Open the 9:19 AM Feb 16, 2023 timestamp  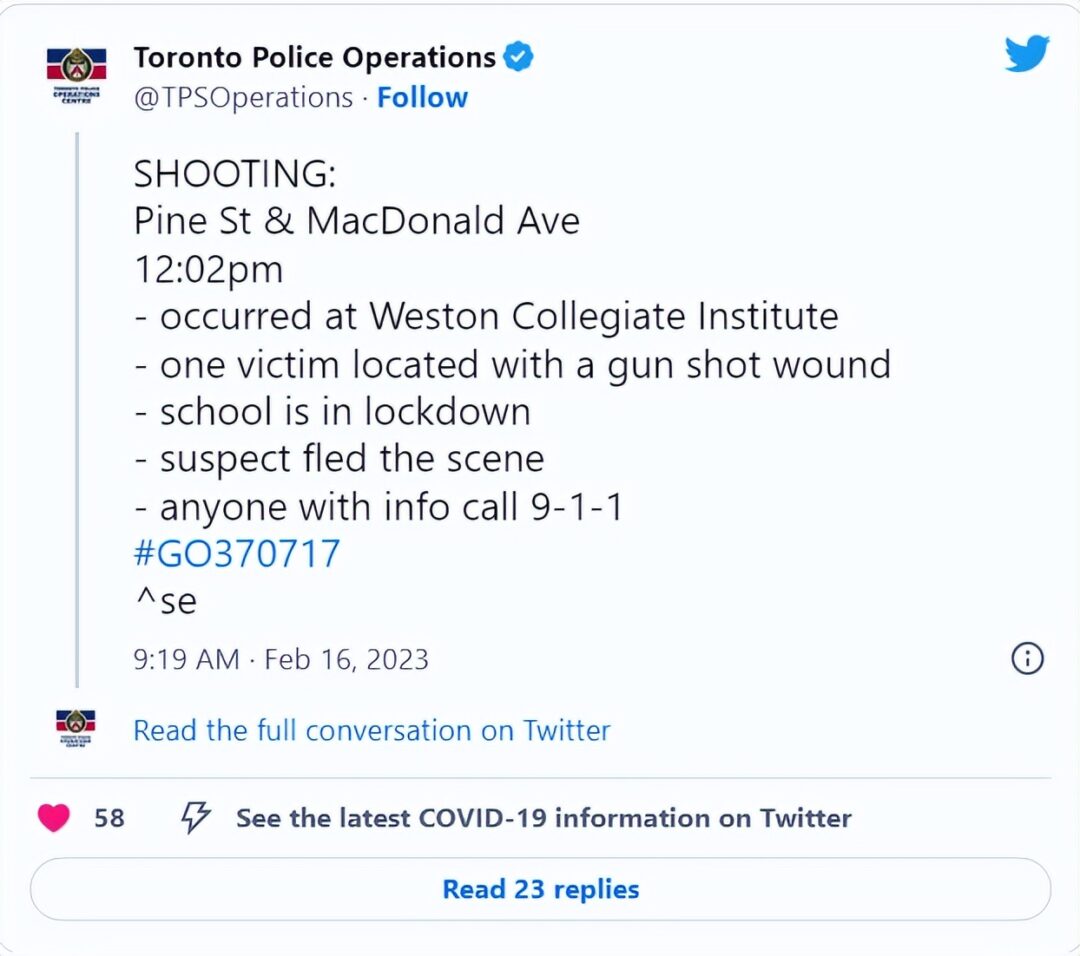pyautogui.click(x=281, y=660)
